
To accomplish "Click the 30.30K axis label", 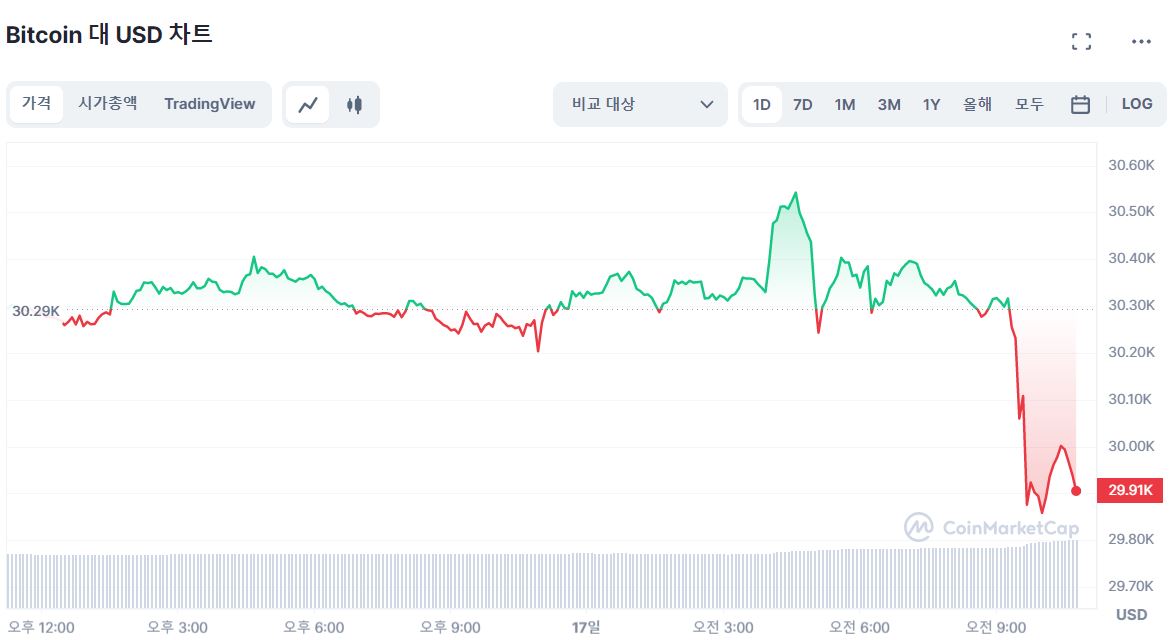I will tap(1131, 306).
